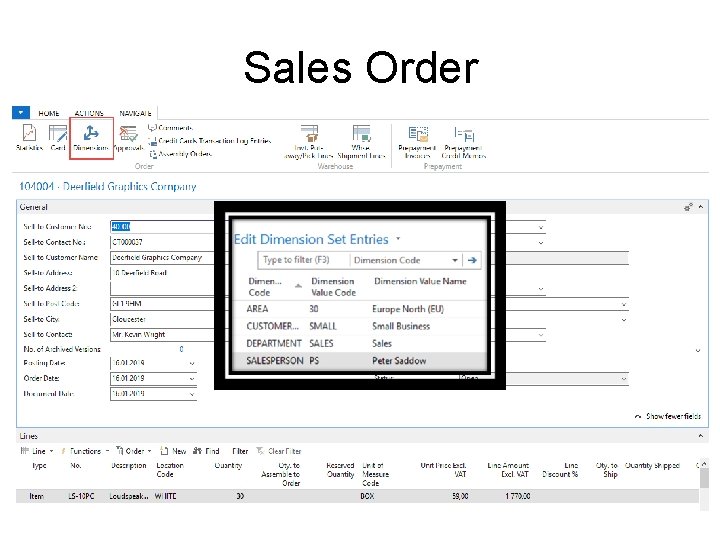Click the BOX unit of measure cell

(x=367, y=496)
